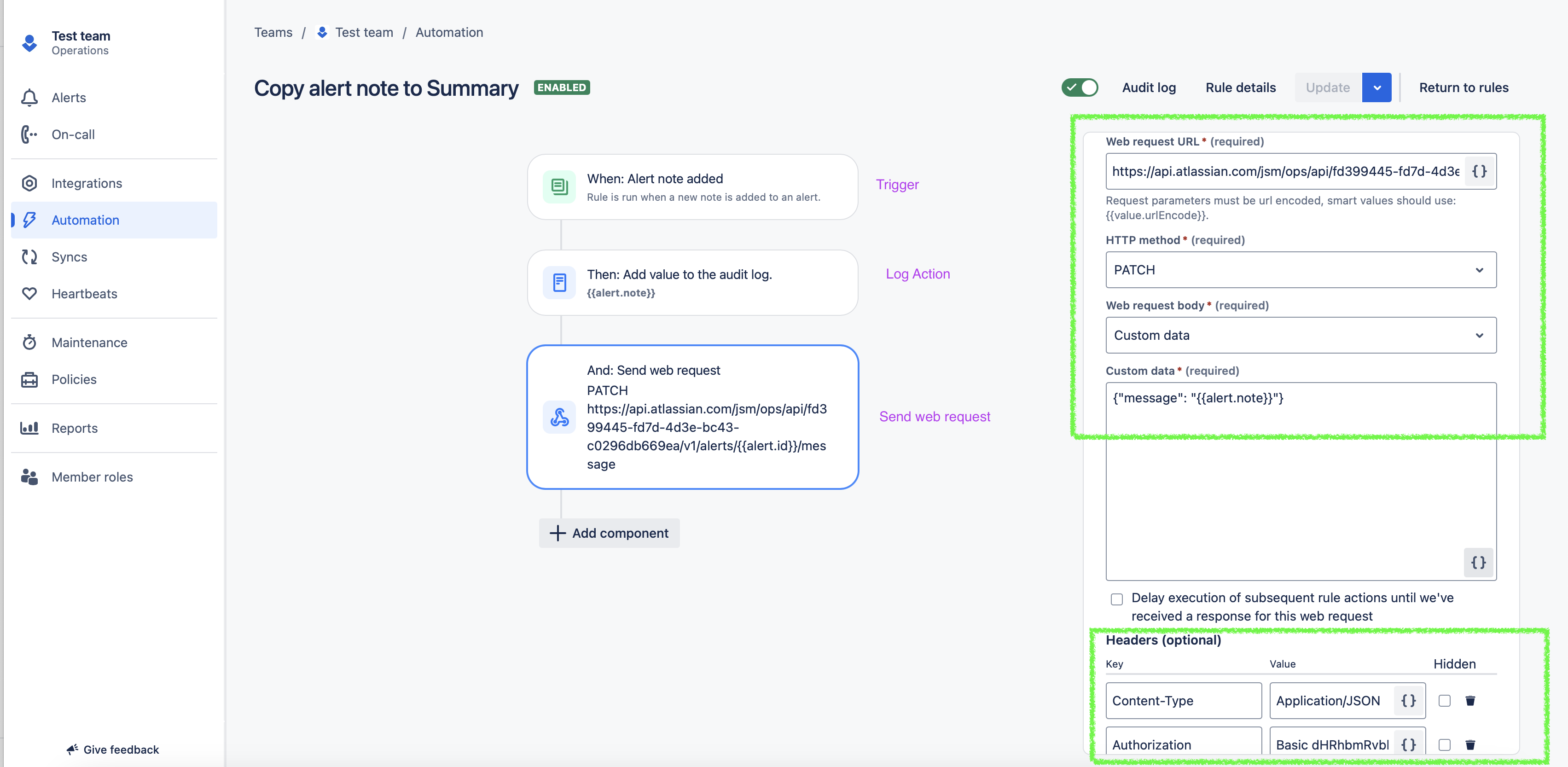Viewport: 1568px width, 767px height.
Task: Insert smart value in Web request URL
Action: pyautogui.click(x=1479, y=171)
